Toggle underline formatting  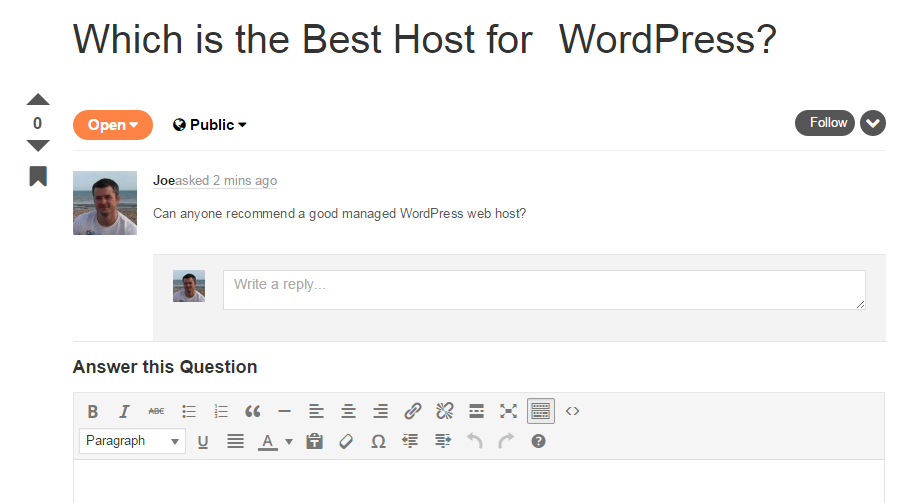pos(203,441)
